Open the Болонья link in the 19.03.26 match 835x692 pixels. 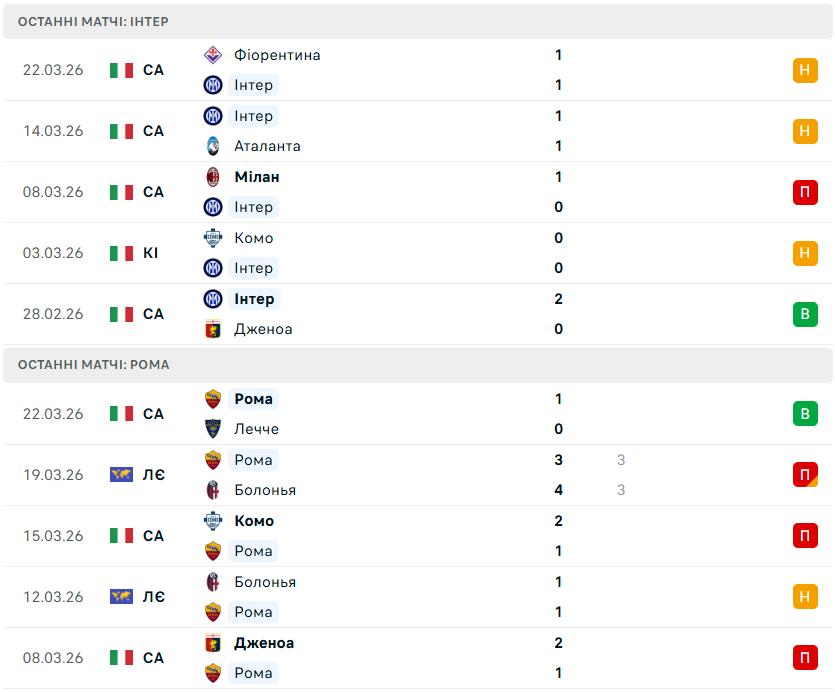265,490
